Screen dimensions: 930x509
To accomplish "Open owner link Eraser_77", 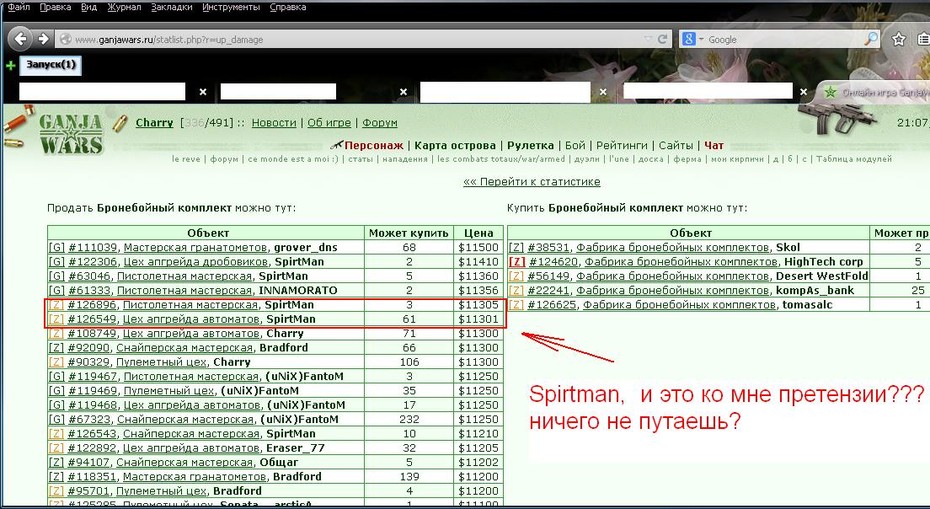I will pyautogui.click(x=295, y=448).
